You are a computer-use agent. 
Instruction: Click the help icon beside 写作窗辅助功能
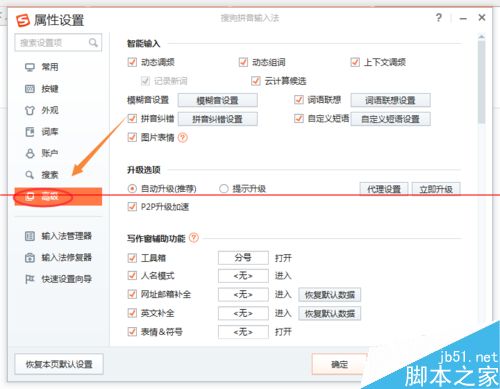tap(194, 238)
